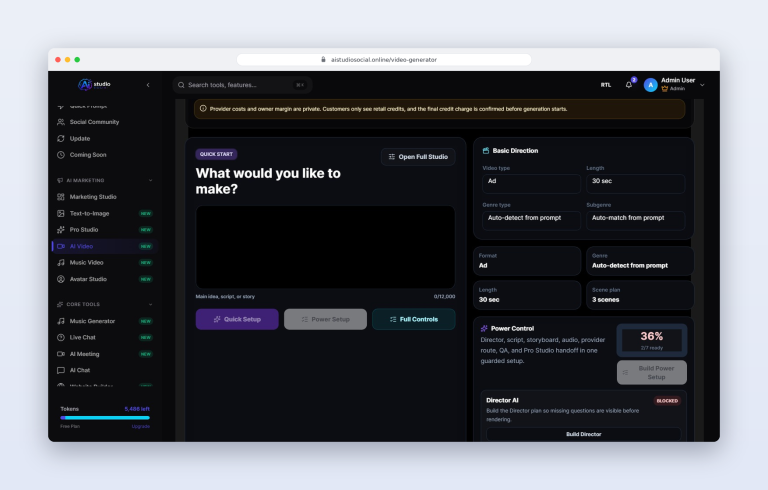Toggle RTL layout mode
Viewport: 768px width, 490px height.
coord(606,85)
